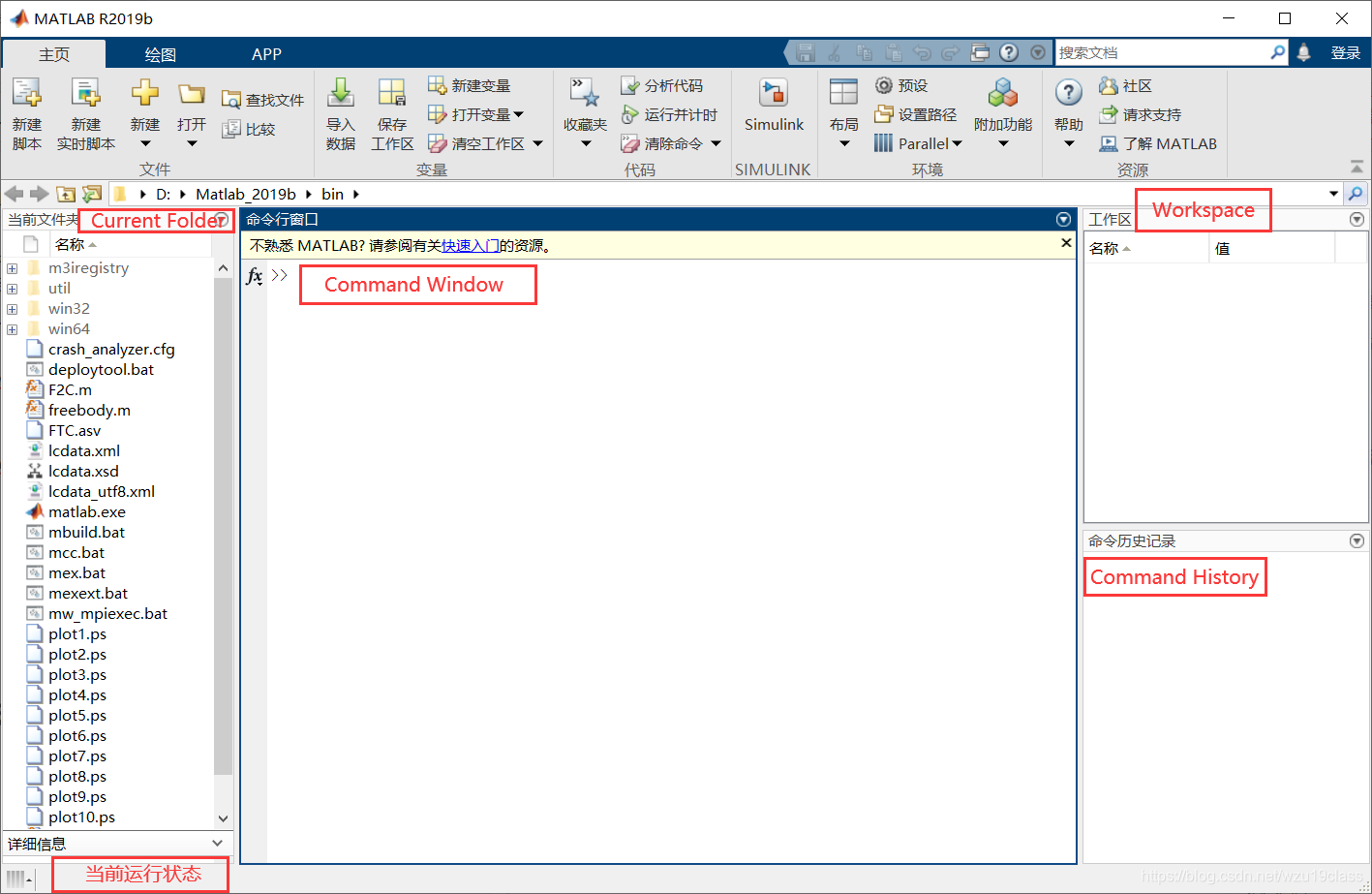This screenshot has width=1372, height=894.
Task: Click in the Search Documentation (搜索文档) field
Action: (x=1164, y=52)
